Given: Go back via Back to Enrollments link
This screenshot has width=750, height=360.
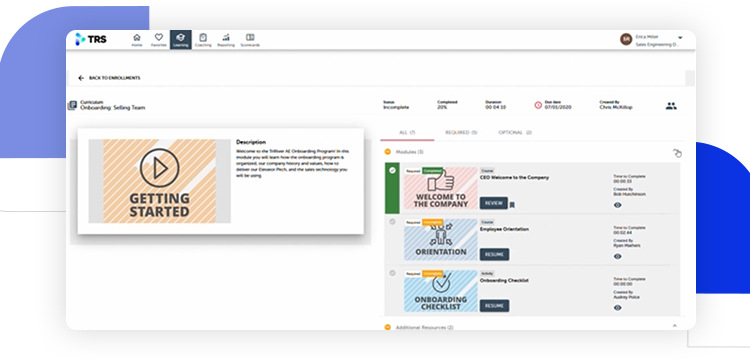Looking at the screenshot, I should coord(110,78).
